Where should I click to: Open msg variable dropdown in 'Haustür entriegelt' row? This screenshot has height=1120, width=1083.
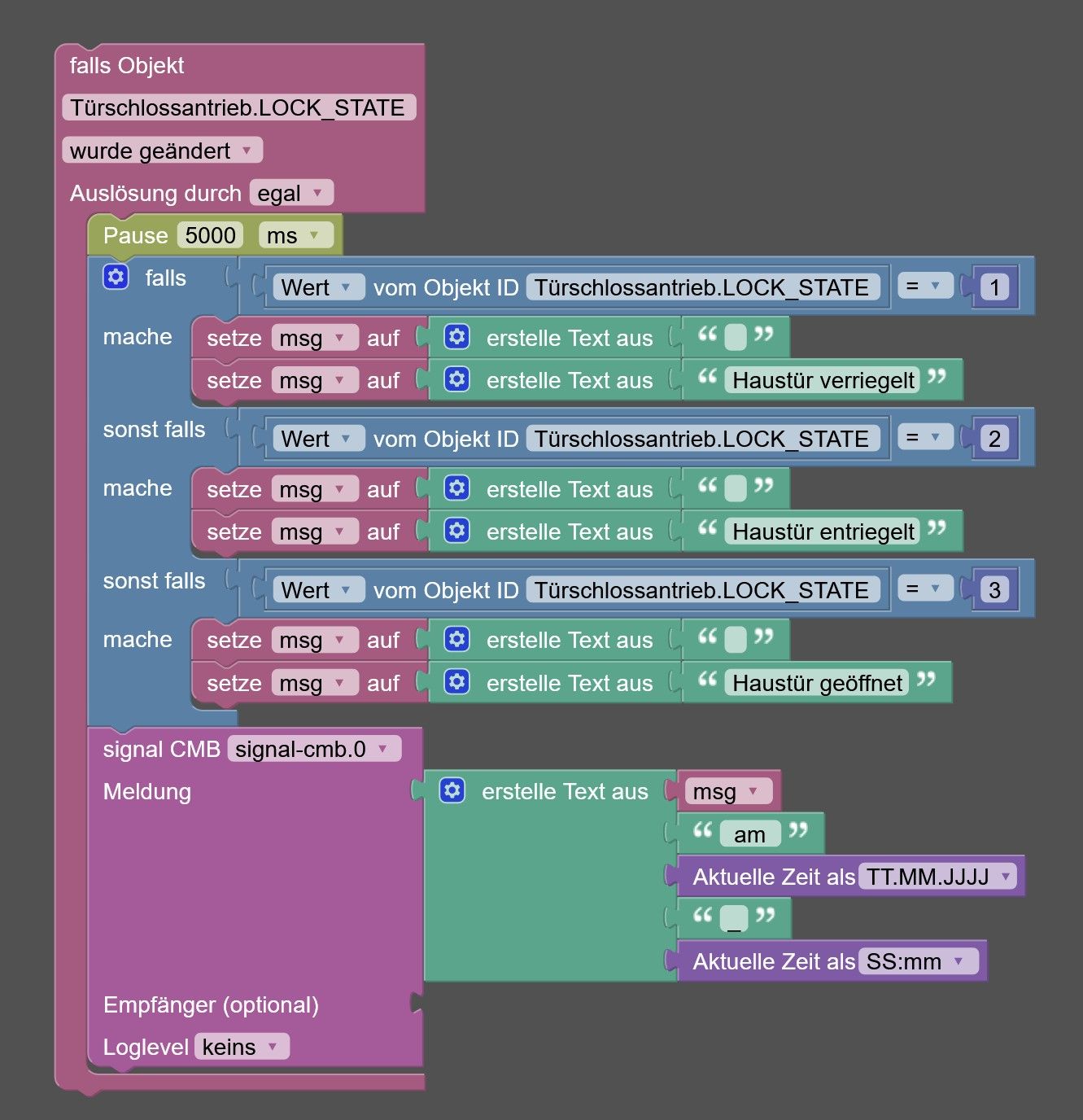[x=315, y=532]
